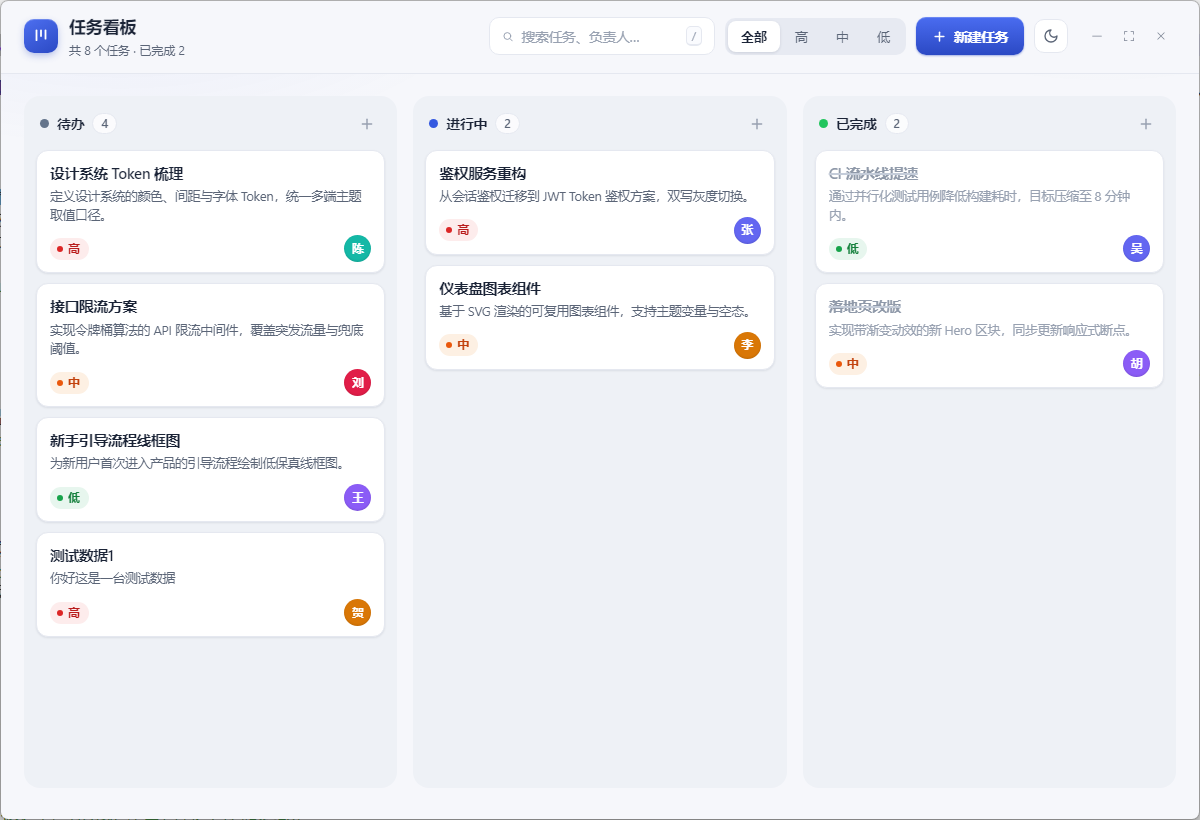
Task: Click the 待办 column header title
Action: [71, 124]
